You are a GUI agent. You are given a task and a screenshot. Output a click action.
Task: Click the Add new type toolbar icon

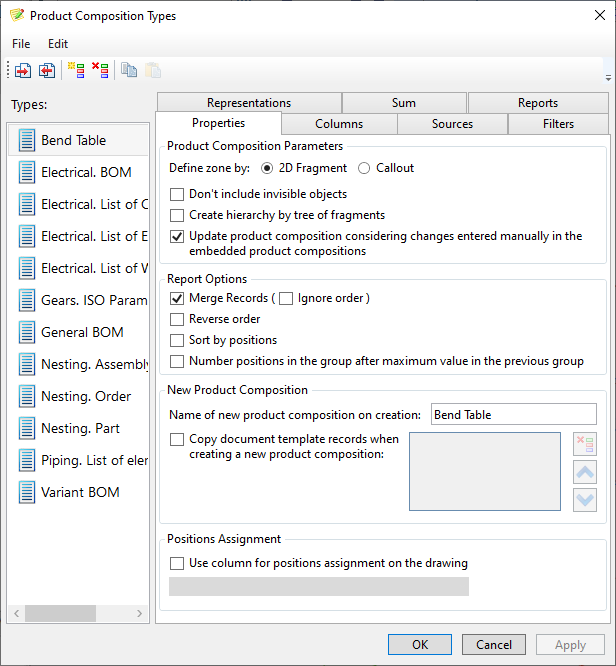(x=76, y=71)
